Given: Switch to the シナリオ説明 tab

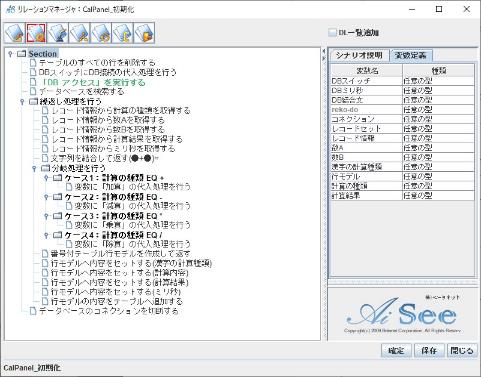Looking at the screenshot, I should click(x=359, y=55).
